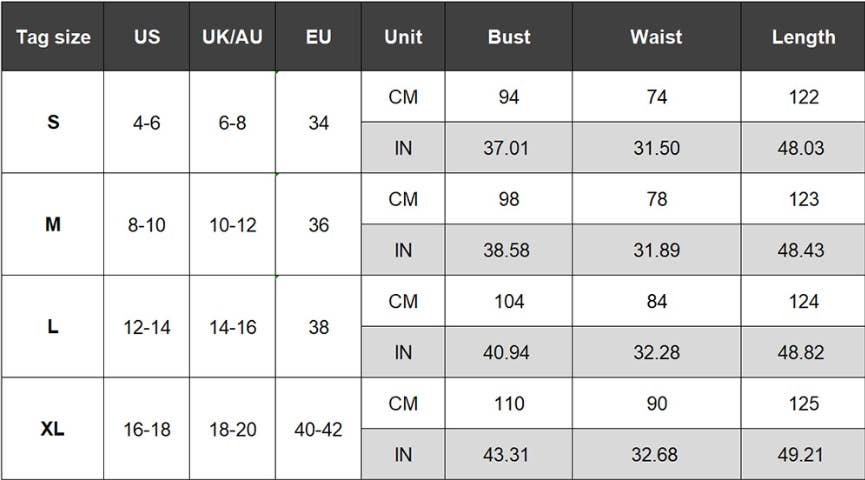Click the 122 length cell
Image resolution: width=865 pixels, height=480 pixels.
(803, 97)
